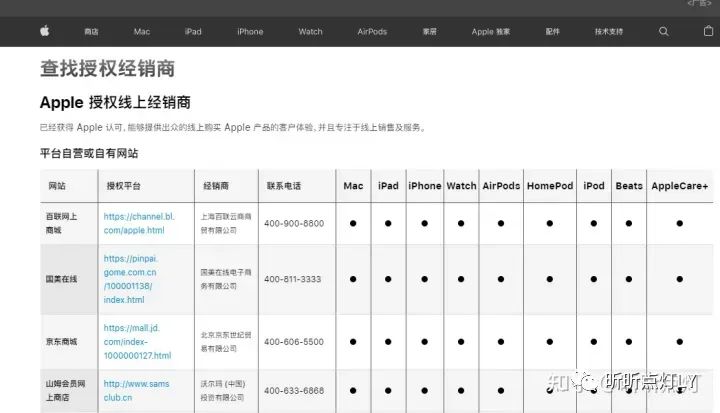Click the 查找授权经销商 page heading

click(107, 69)
